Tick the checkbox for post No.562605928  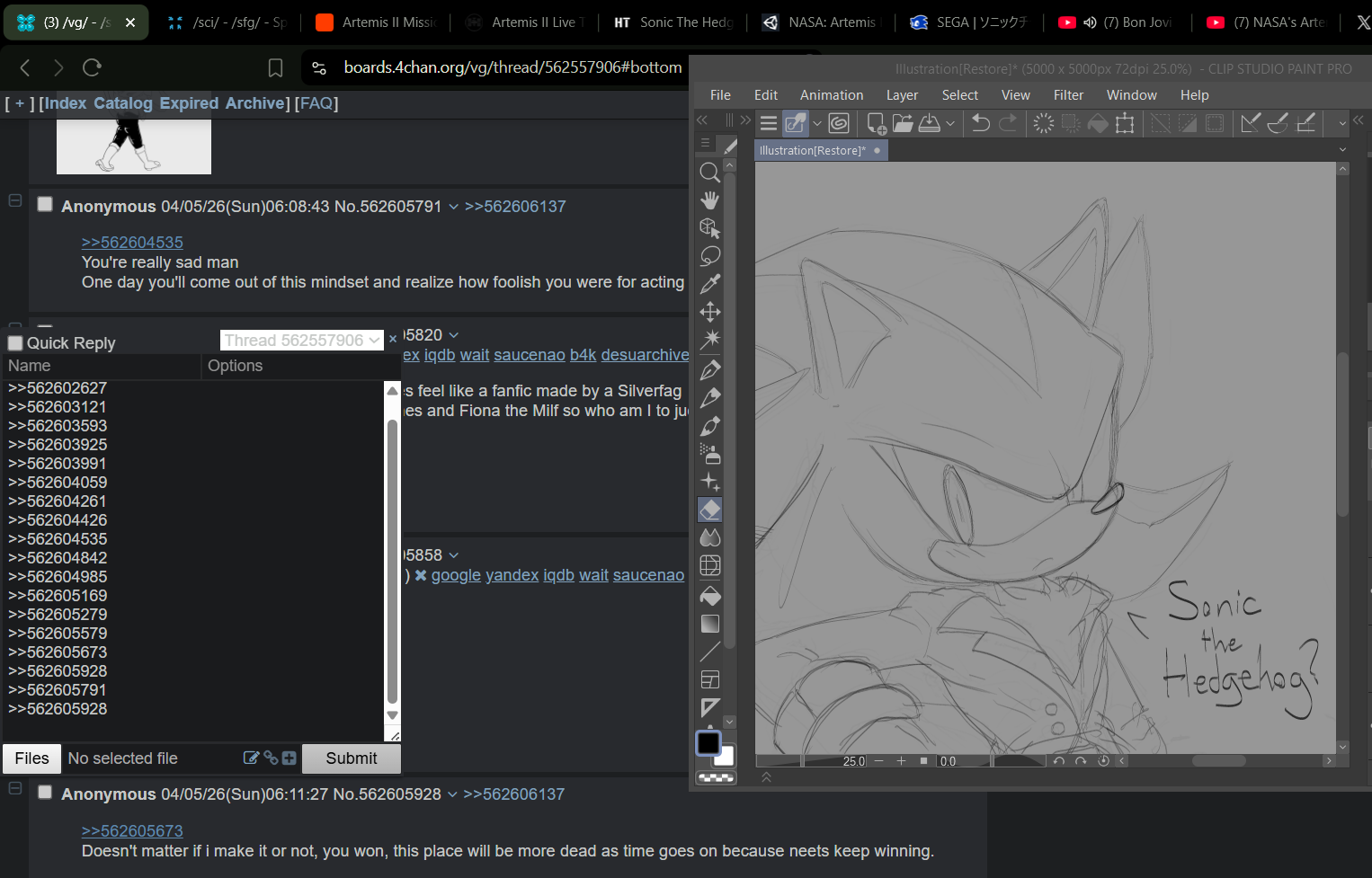point(45,793)
